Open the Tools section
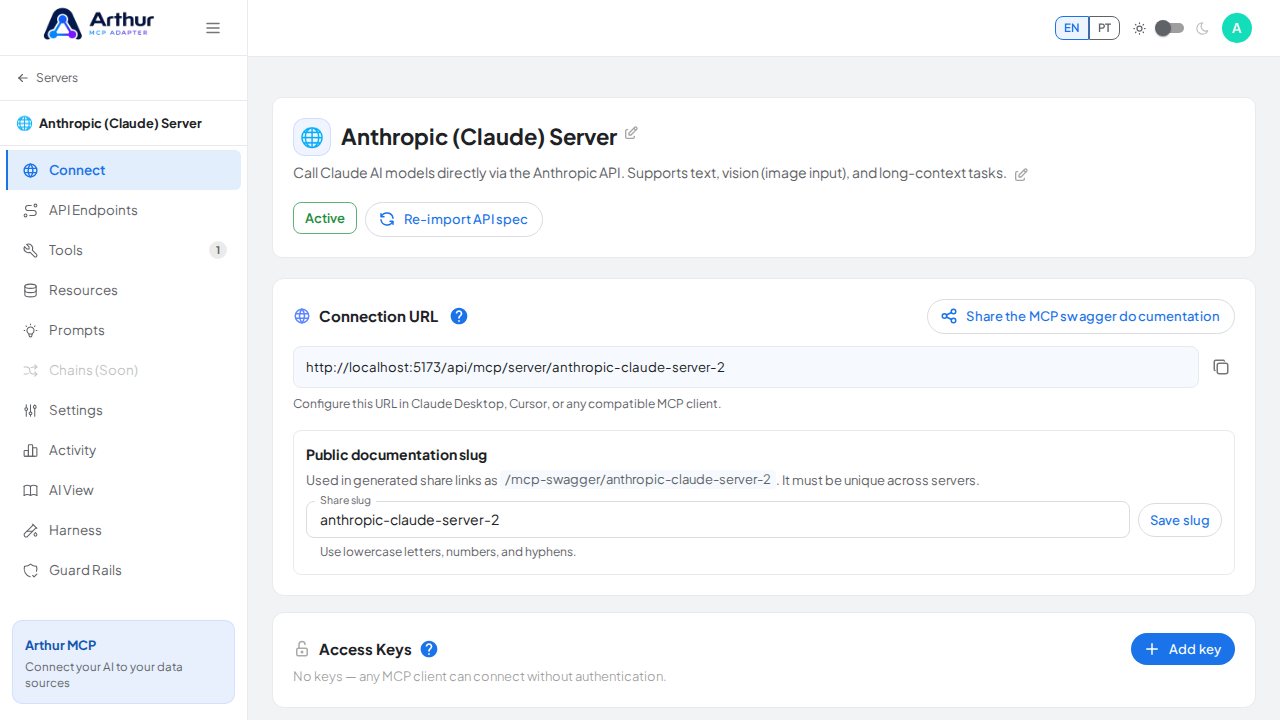The image size is (1280, 720). (123, 250)
